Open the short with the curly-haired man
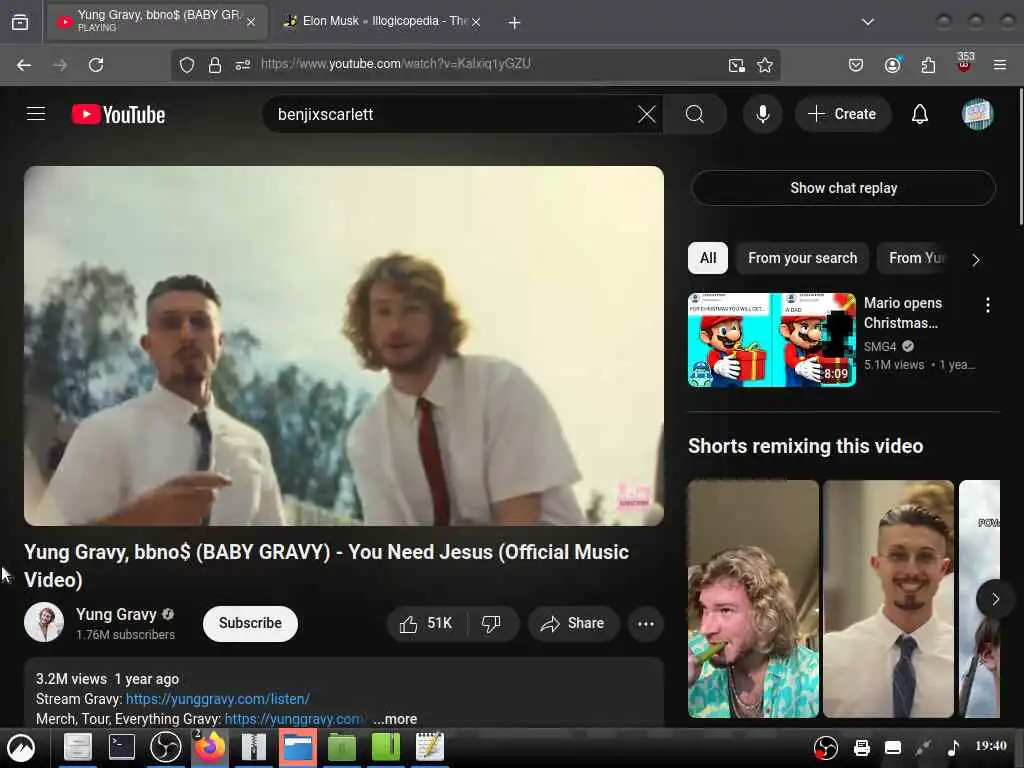The image size is (1024, 768). click(x=753, y=599)
